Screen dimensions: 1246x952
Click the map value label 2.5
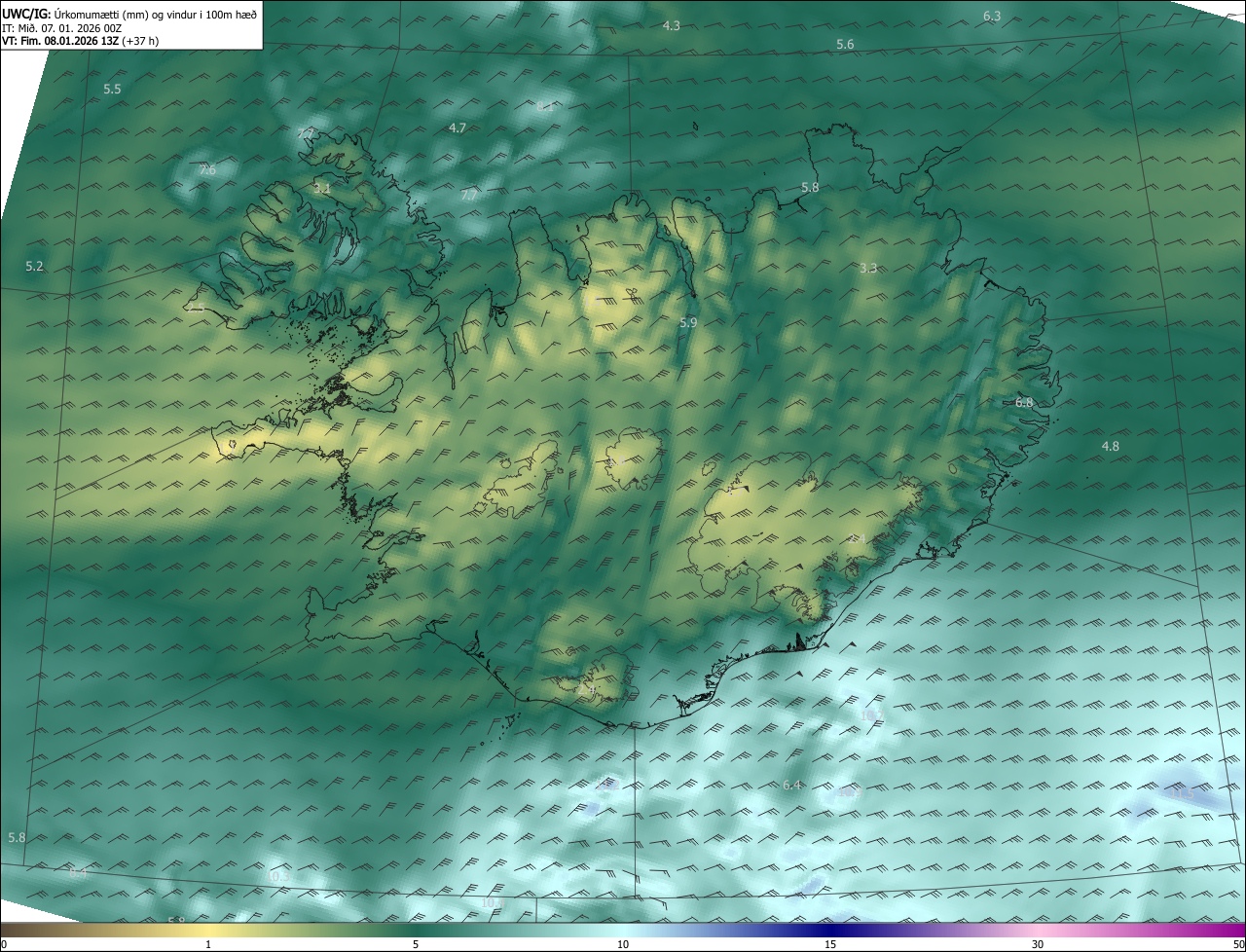tap(197, 307)
